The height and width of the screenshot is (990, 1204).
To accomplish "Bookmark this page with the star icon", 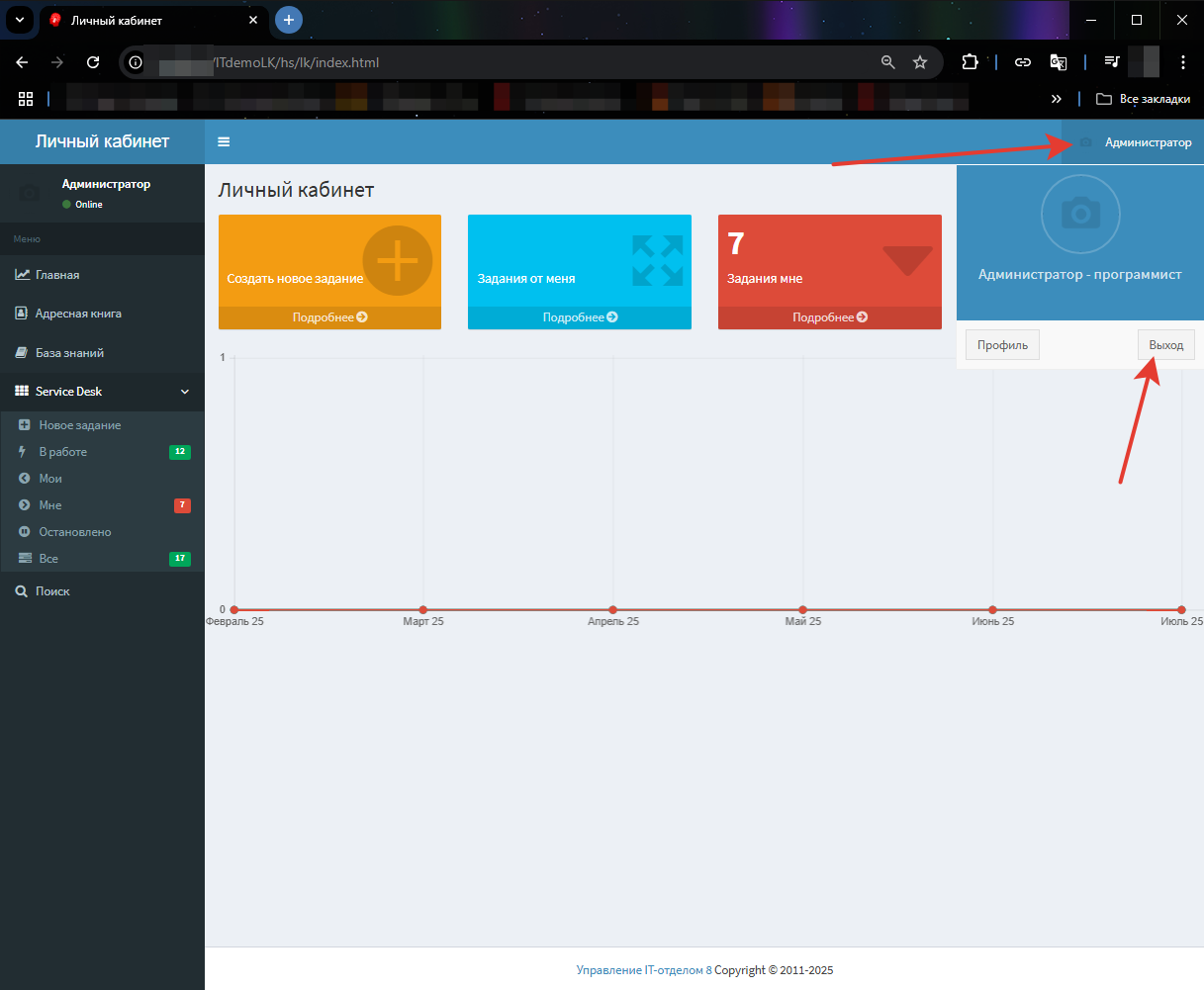I will pyautogui.click(x=920, y=62).
